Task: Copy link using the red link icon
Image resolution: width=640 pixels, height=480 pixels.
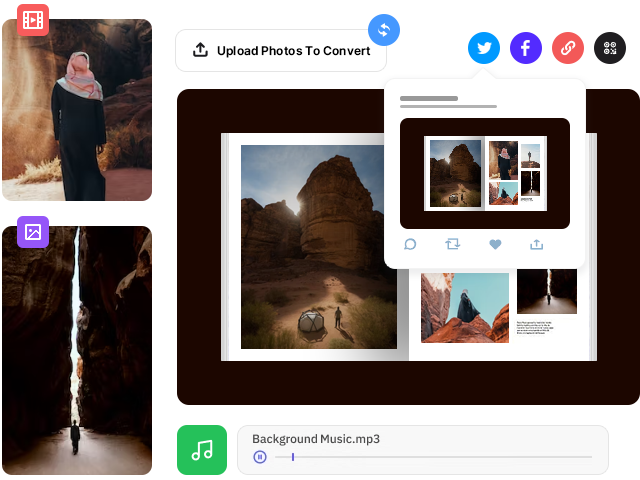Action: (568, 48)
